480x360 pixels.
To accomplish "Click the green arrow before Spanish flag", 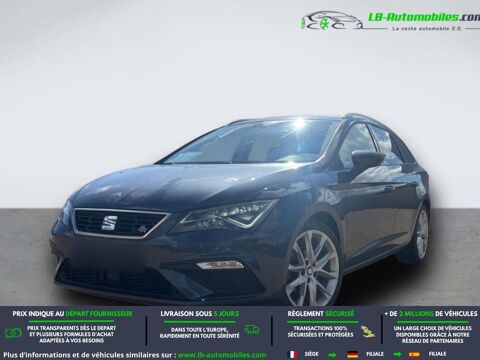I will click(x=397, y=354).
